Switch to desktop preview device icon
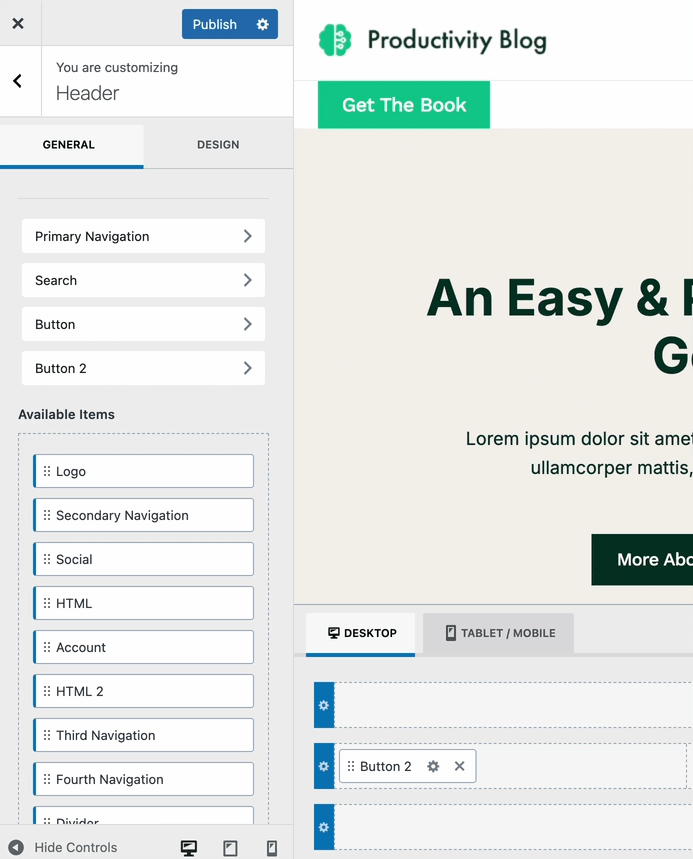The image size is (693, 859). click(x=188, y=848)
